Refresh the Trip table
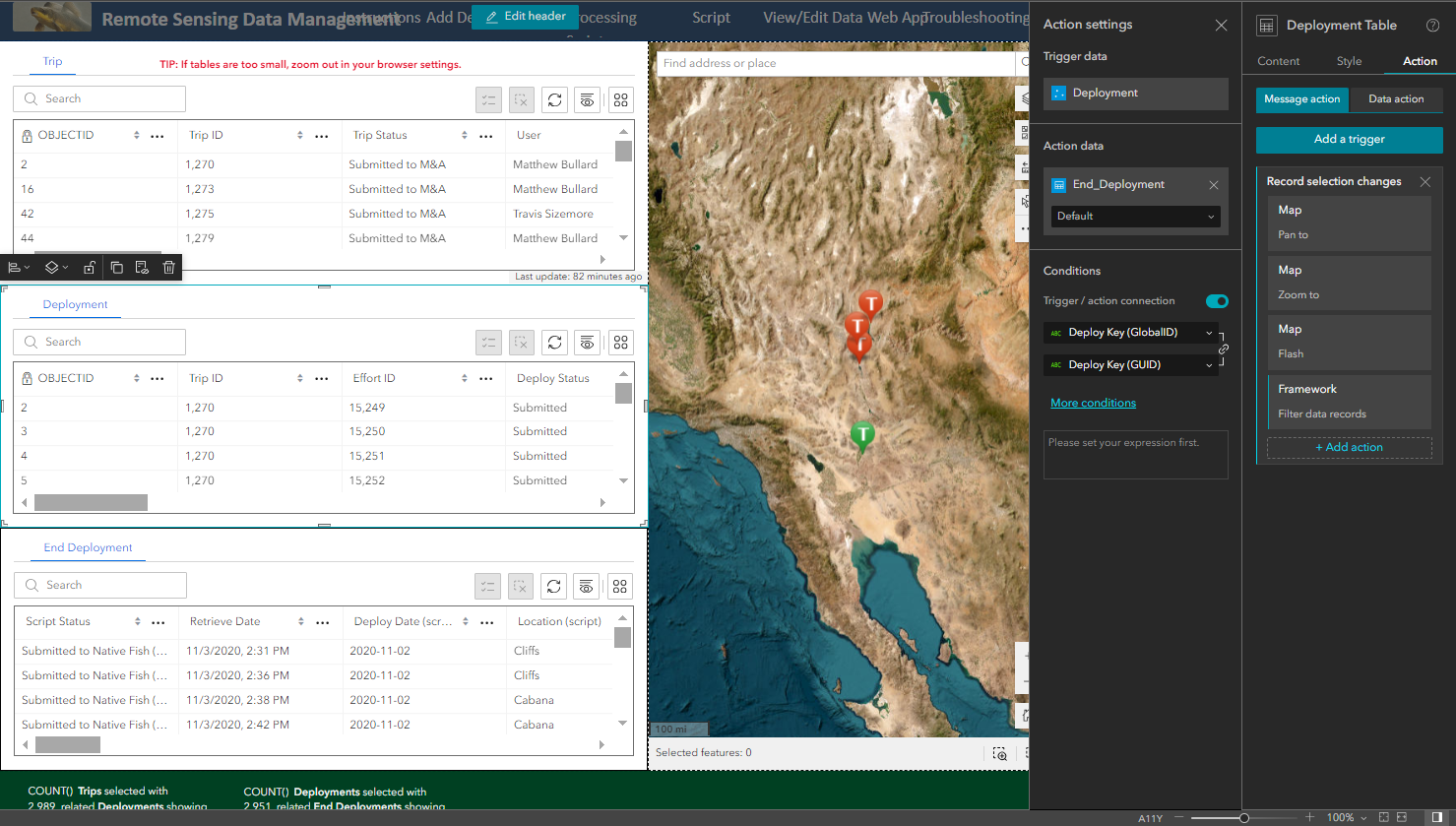This screenshot has height=826, width=1456. [555, 99]
